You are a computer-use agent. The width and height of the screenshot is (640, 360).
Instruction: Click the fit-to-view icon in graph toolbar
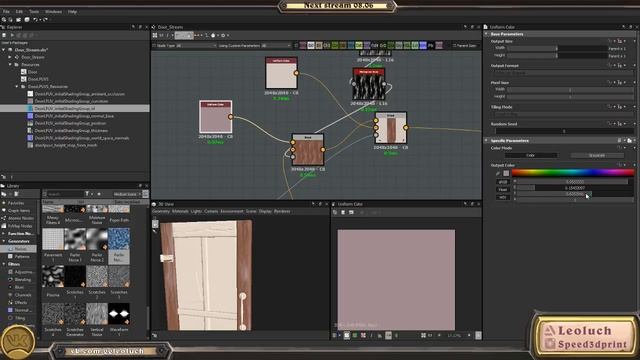[x=155, y=36]
